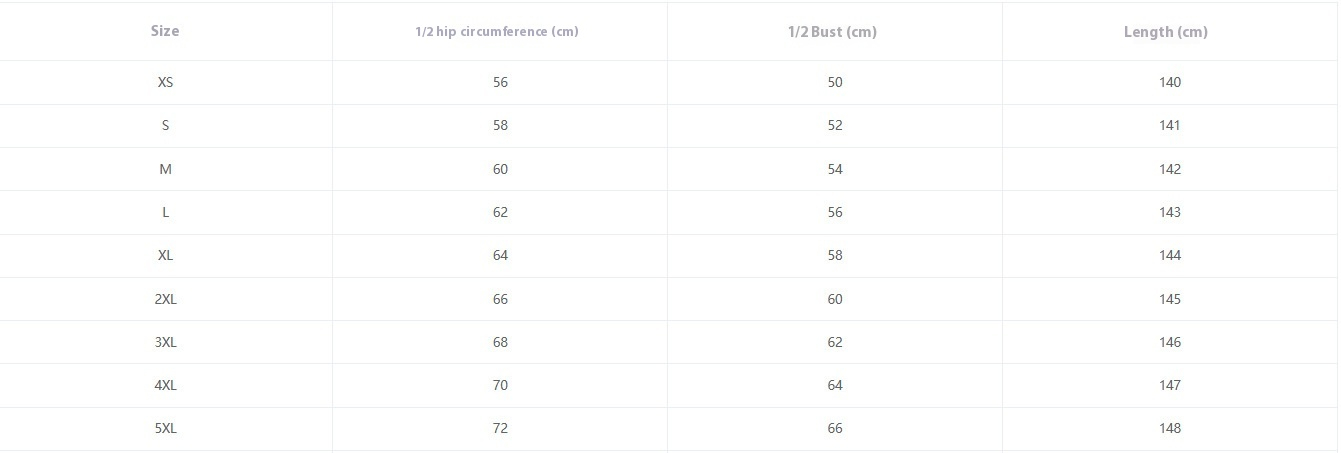Select the S size row label
The height and width of the screenshot is (453, 1341).
165,125
